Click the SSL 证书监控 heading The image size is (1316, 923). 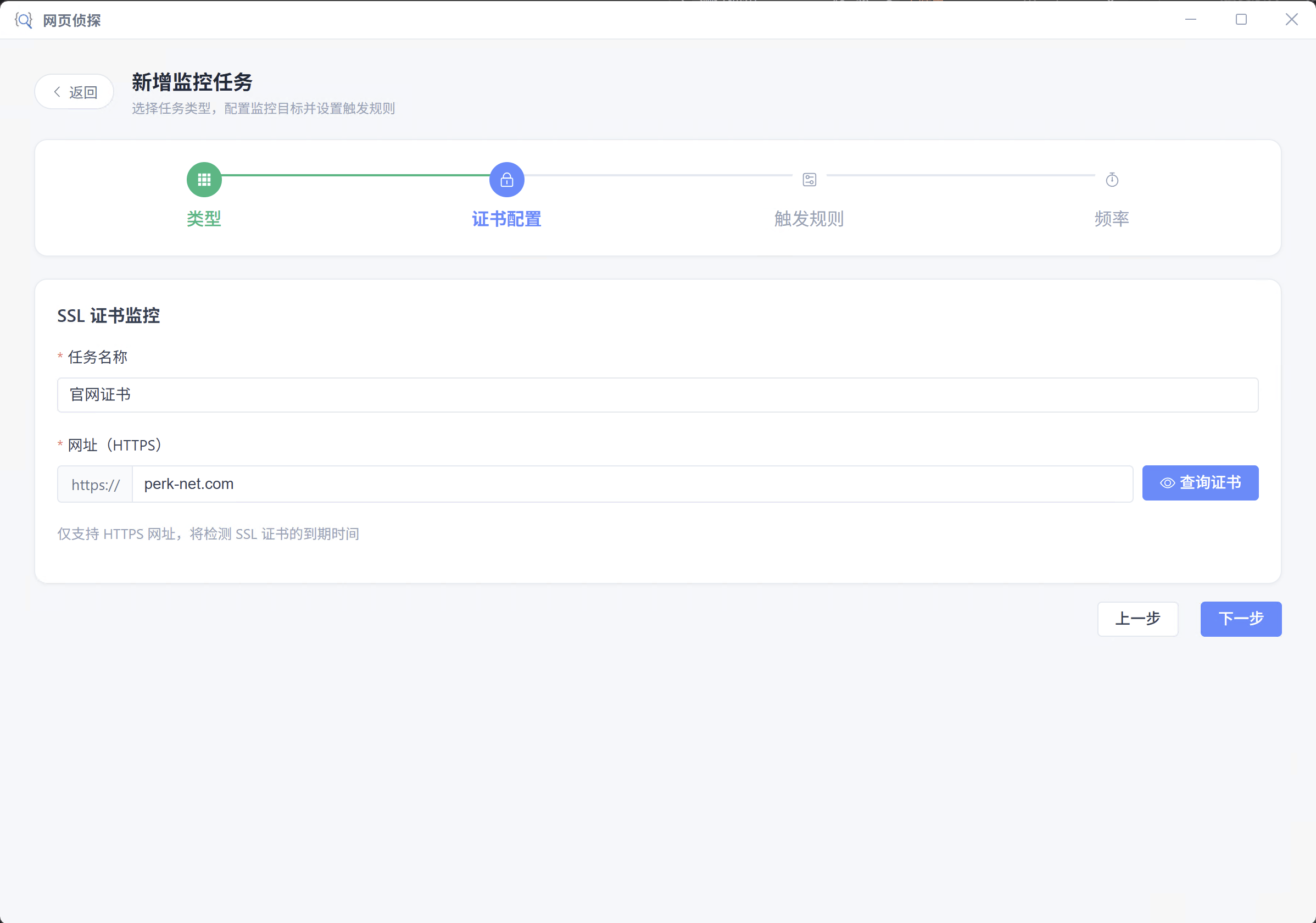[108, 316]
